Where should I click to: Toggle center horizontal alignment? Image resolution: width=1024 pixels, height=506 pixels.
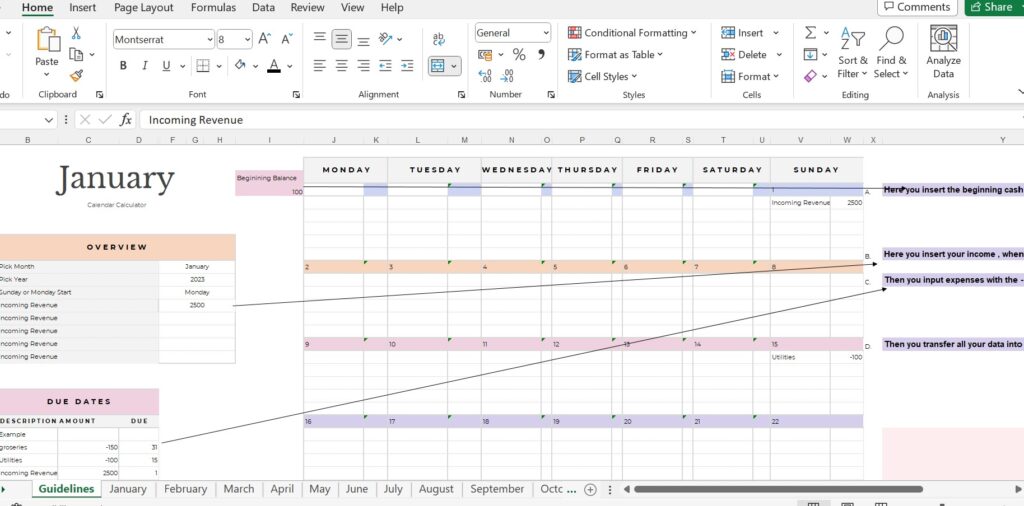342,66
